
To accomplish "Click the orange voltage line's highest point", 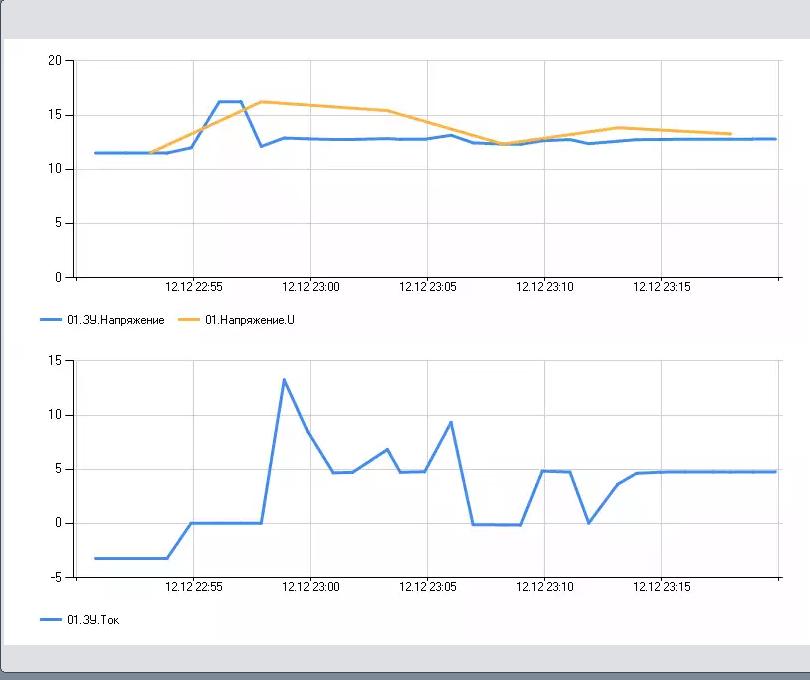I will point(261,101).
